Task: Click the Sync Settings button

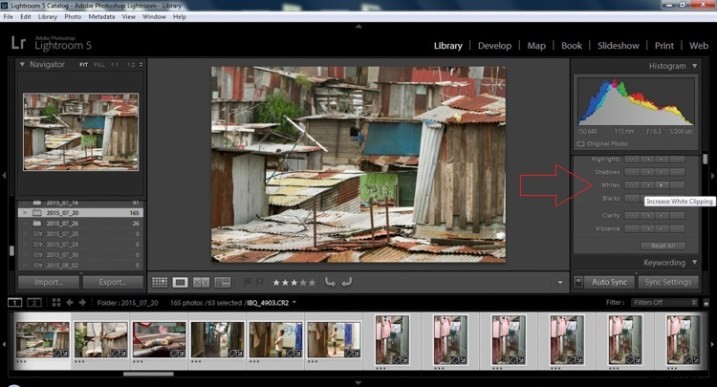Action: point(668,282)
